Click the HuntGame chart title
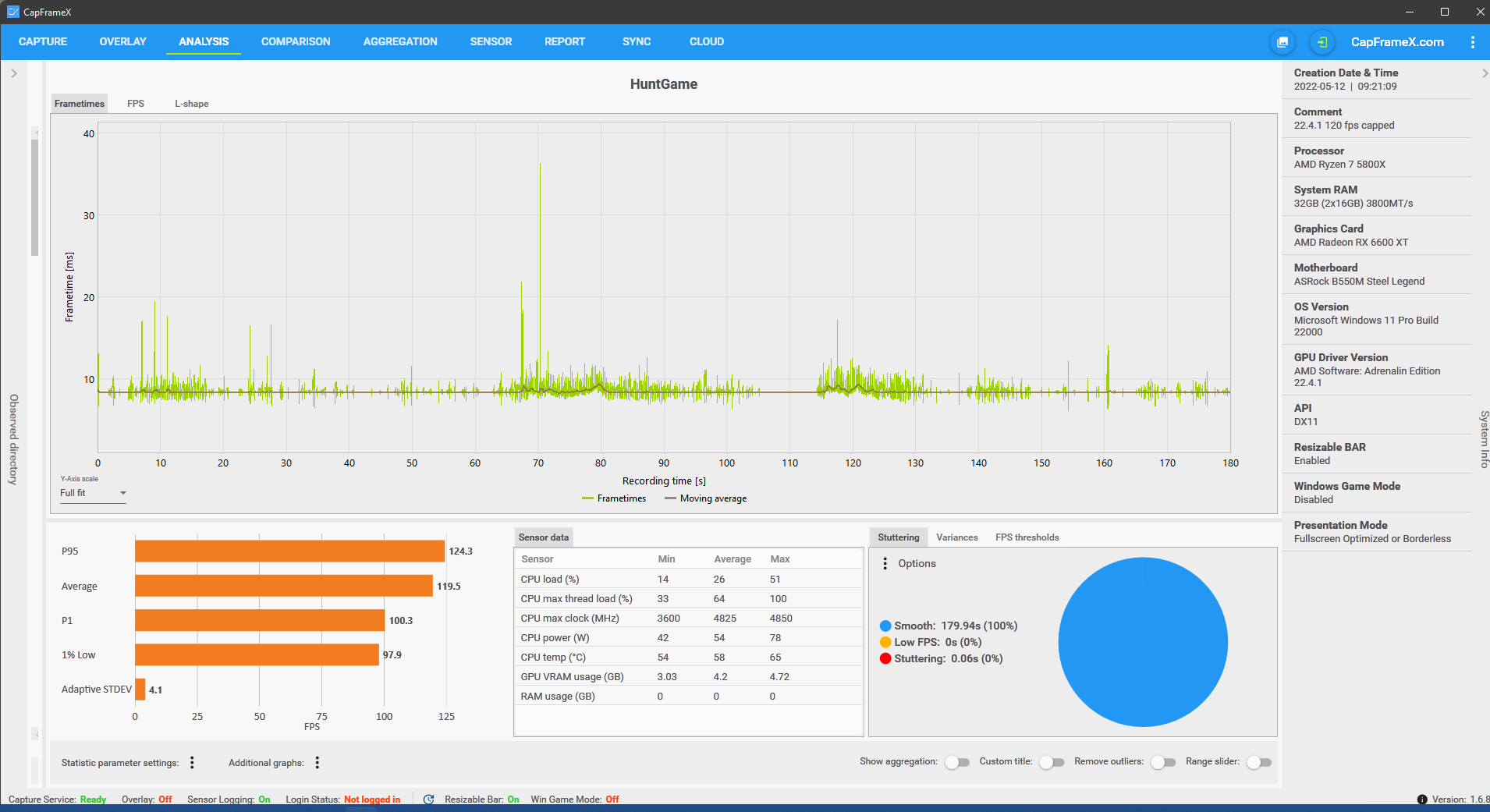 (x=664, y=84)
